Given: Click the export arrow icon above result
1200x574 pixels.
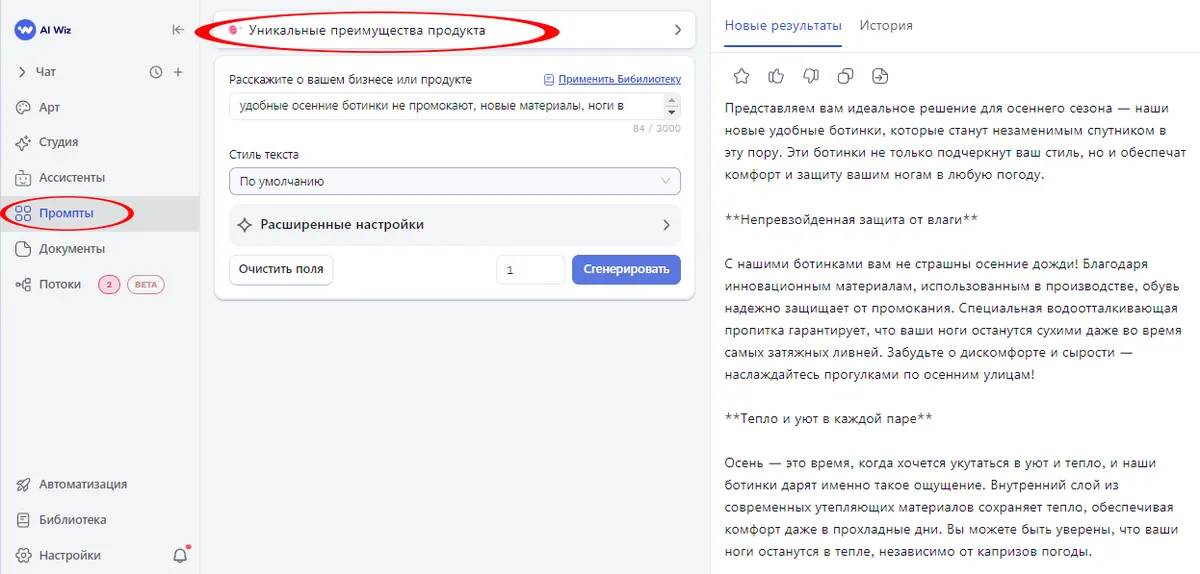Looking at the screenshot, I should 880,76.
